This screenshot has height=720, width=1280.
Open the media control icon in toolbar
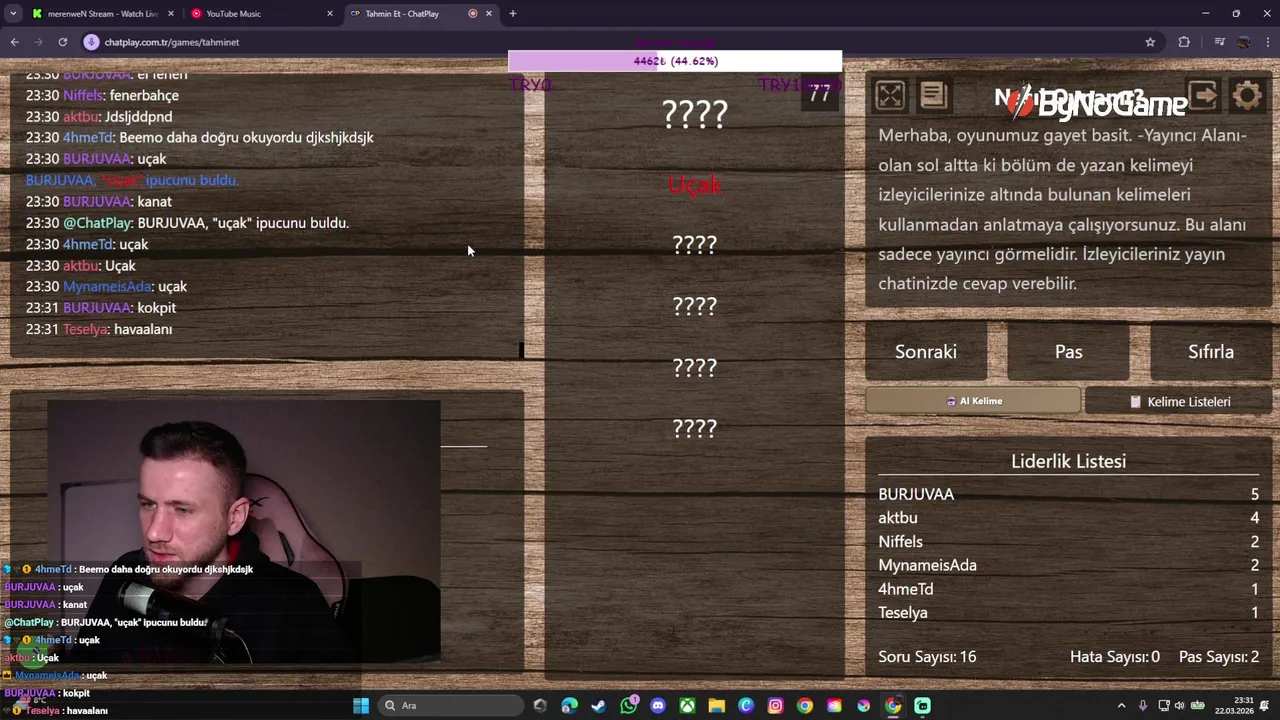click(1219, 42)
